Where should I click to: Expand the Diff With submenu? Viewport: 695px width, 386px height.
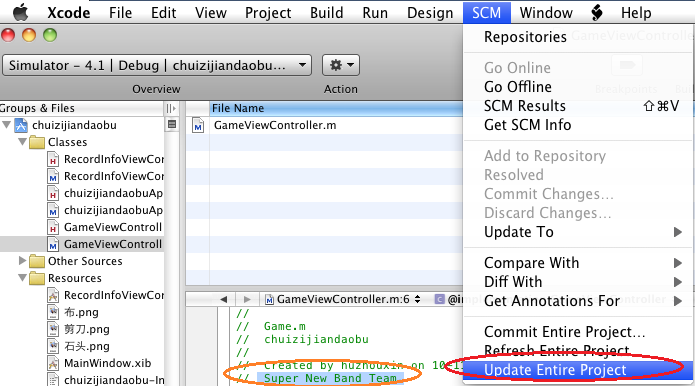pos(578,282)
